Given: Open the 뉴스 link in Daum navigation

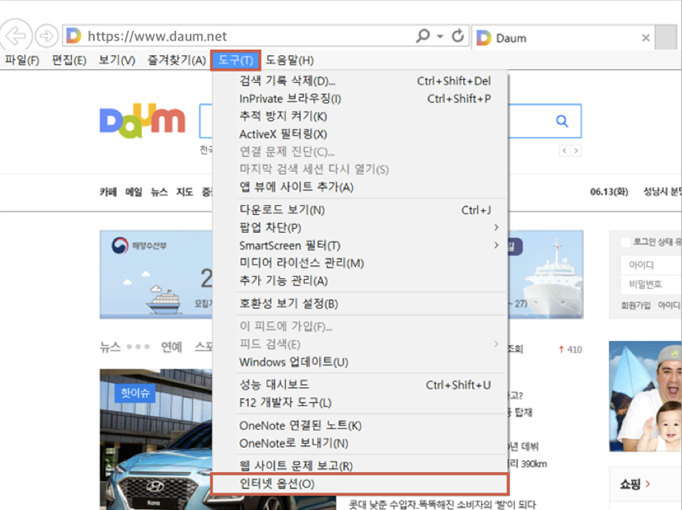Looking at the screenshot, I should click(x=159, y=192).
